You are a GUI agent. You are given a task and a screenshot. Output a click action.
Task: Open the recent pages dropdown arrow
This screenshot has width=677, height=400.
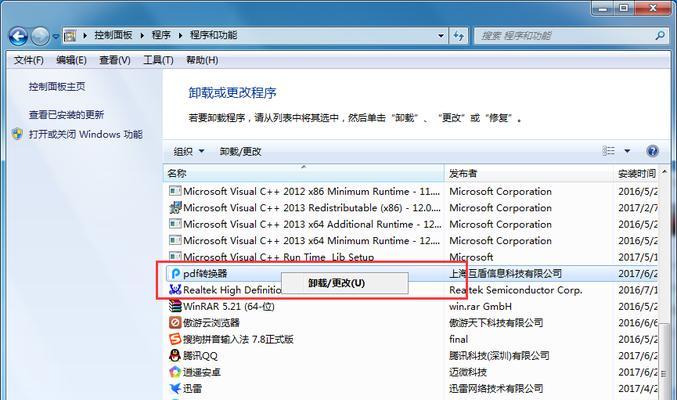click(56, 37)
